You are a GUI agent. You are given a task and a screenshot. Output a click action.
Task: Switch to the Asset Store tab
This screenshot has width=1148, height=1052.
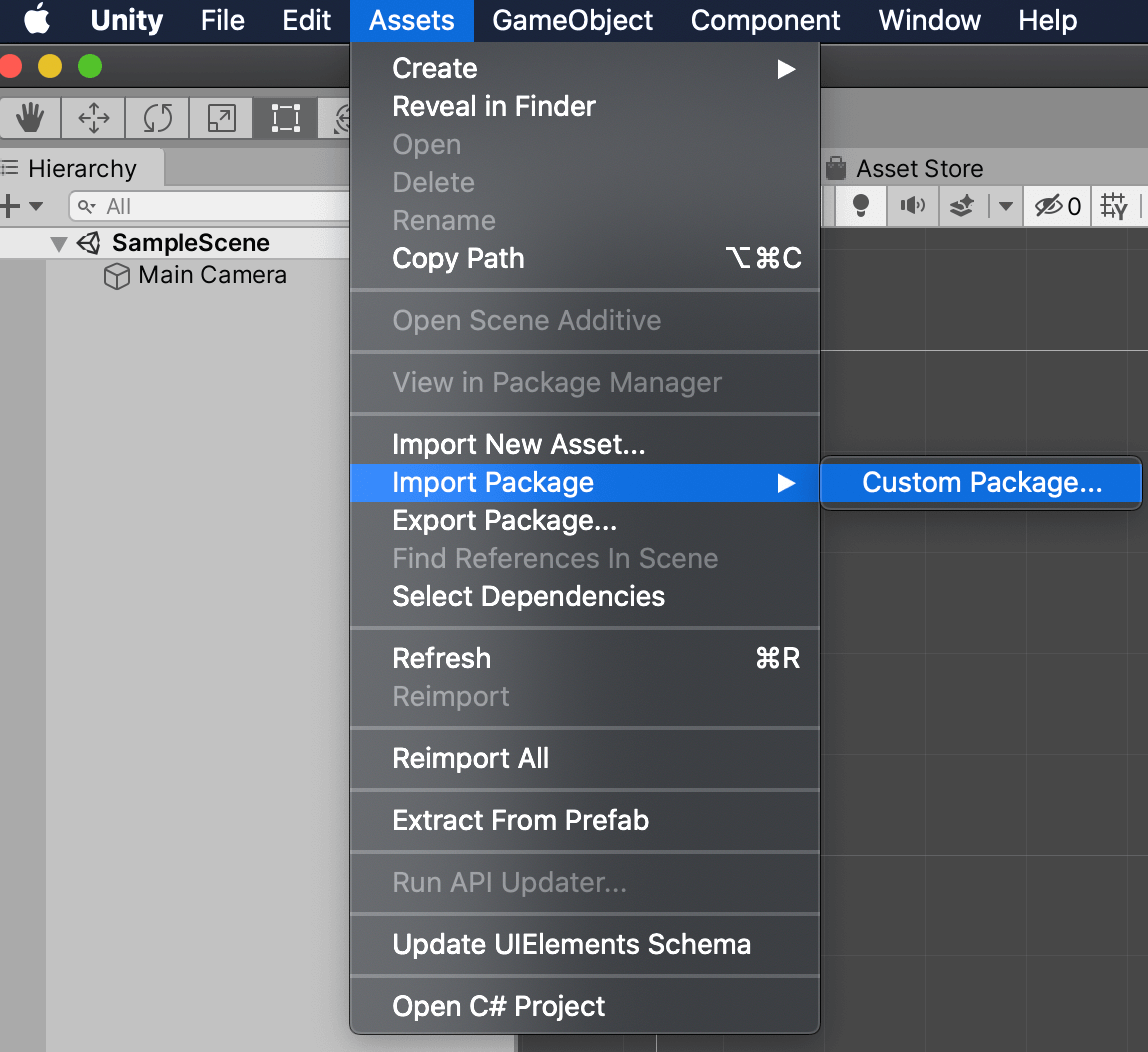(x=905, y=168)
